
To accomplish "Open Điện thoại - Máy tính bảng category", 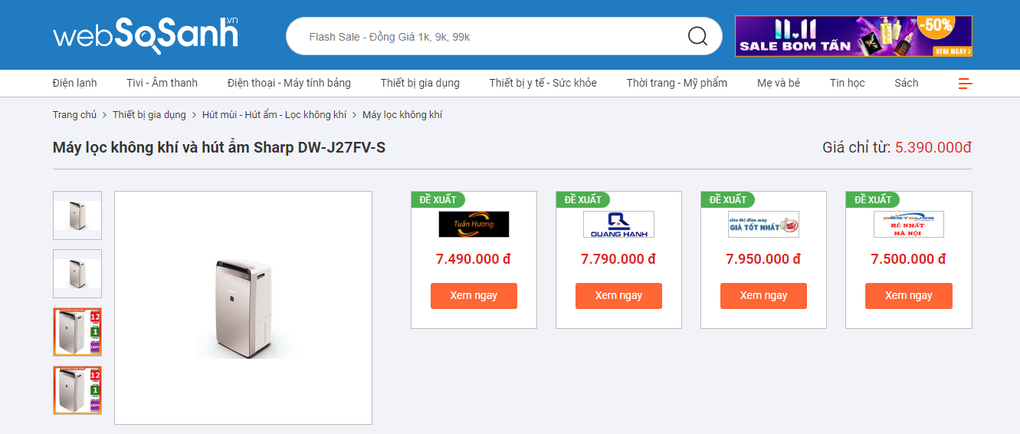I will [289, 83].
